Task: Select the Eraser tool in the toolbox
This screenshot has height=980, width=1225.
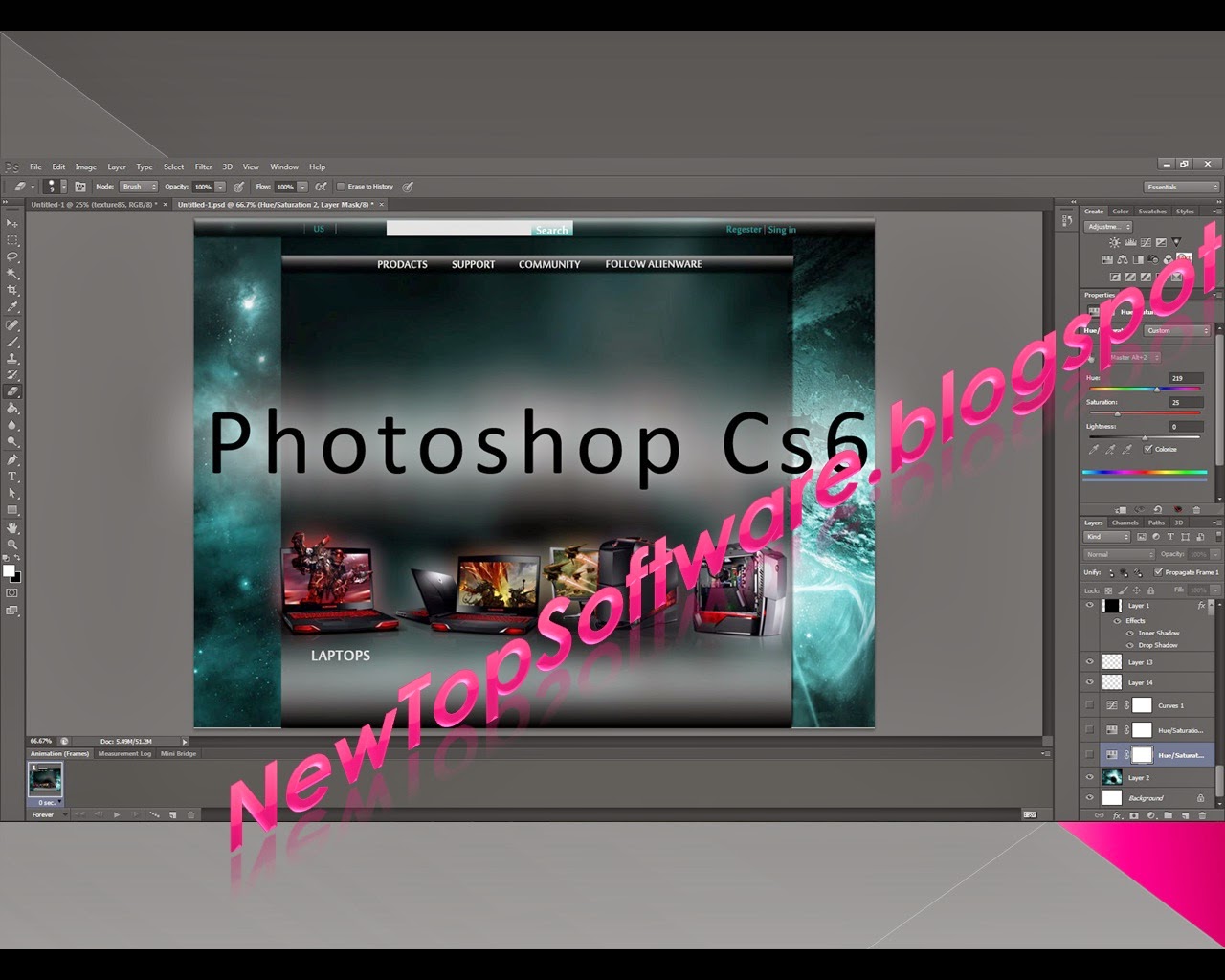Action: tap(12, 391)
